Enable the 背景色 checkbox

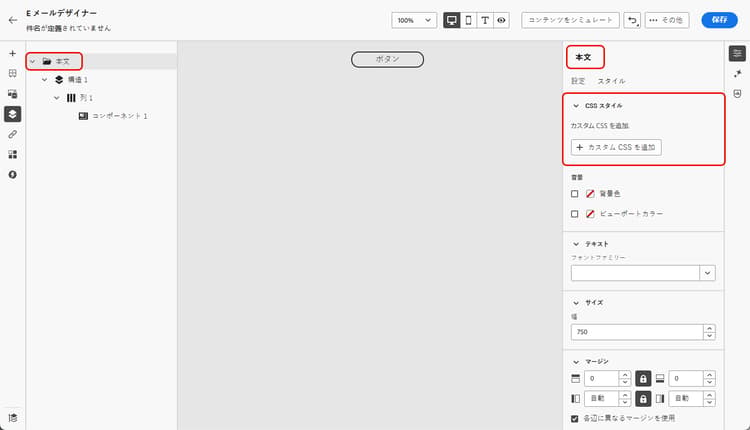[574, 194]
